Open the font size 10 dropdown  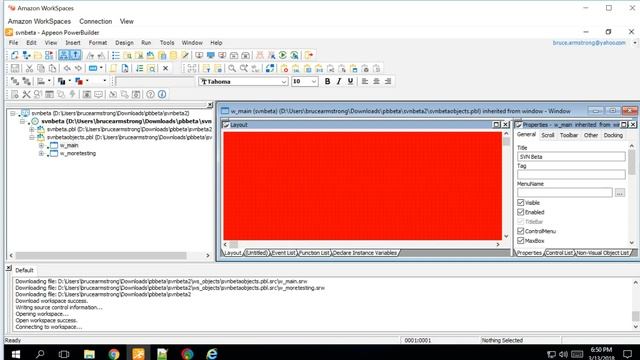click(314, 82)
